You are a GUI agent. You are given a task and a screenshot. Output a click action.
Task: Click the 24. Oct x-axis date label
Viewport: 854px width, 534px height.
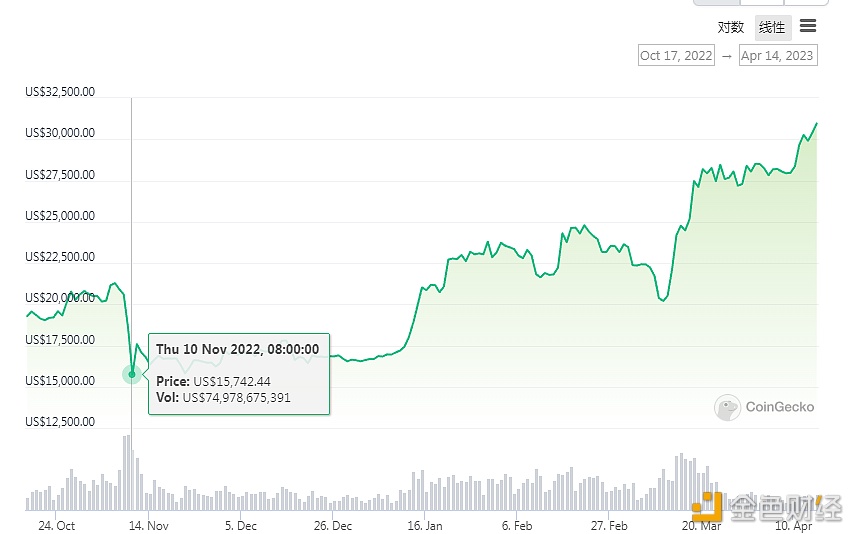57,525
